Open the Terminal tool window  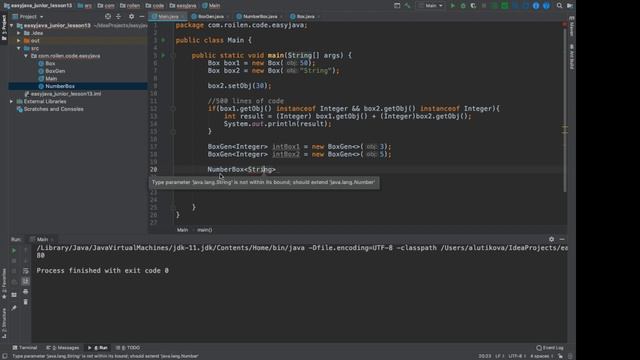[24, 348]
